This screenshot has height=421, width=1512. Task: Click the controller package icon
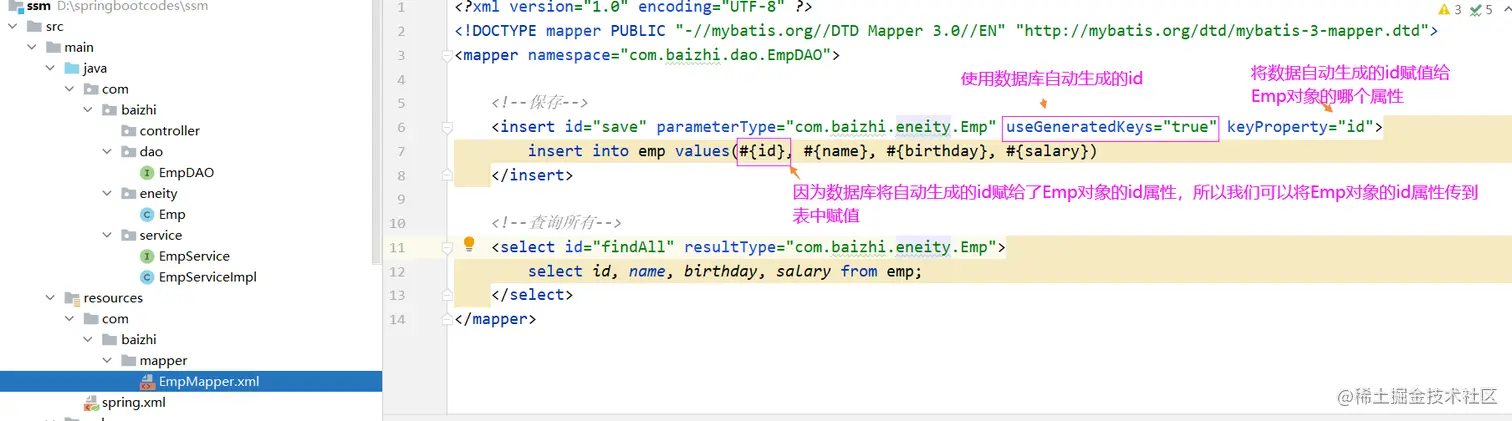(x=128, y=131)
